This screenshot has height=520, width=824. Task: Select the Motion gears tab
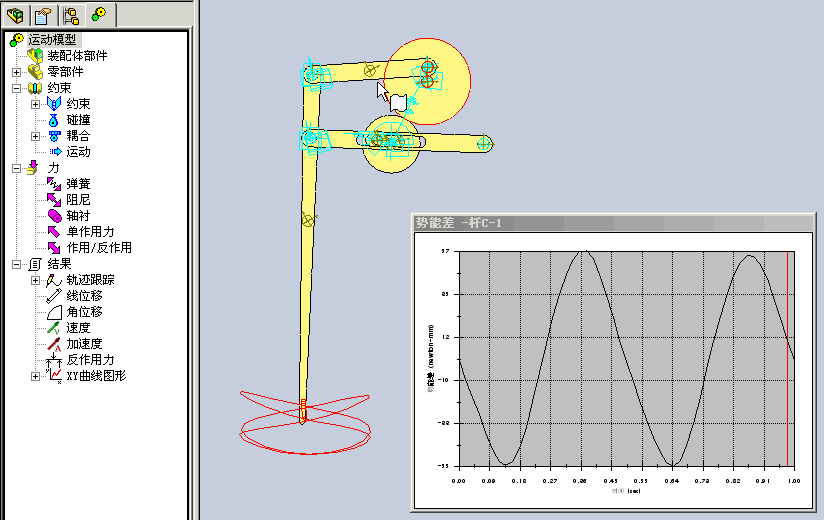point(99,15)
